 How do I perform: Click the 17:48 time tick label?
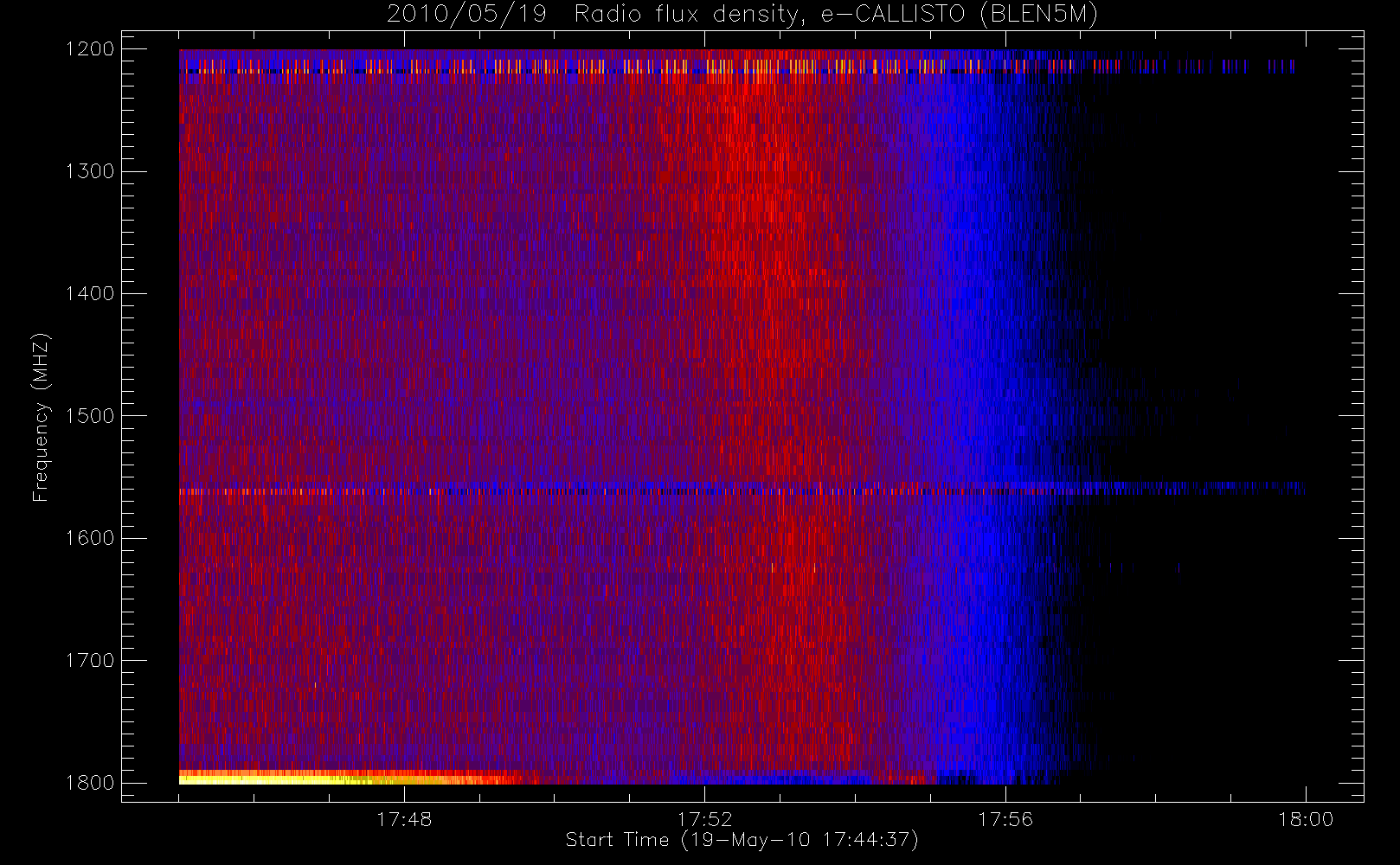point(404,819)
